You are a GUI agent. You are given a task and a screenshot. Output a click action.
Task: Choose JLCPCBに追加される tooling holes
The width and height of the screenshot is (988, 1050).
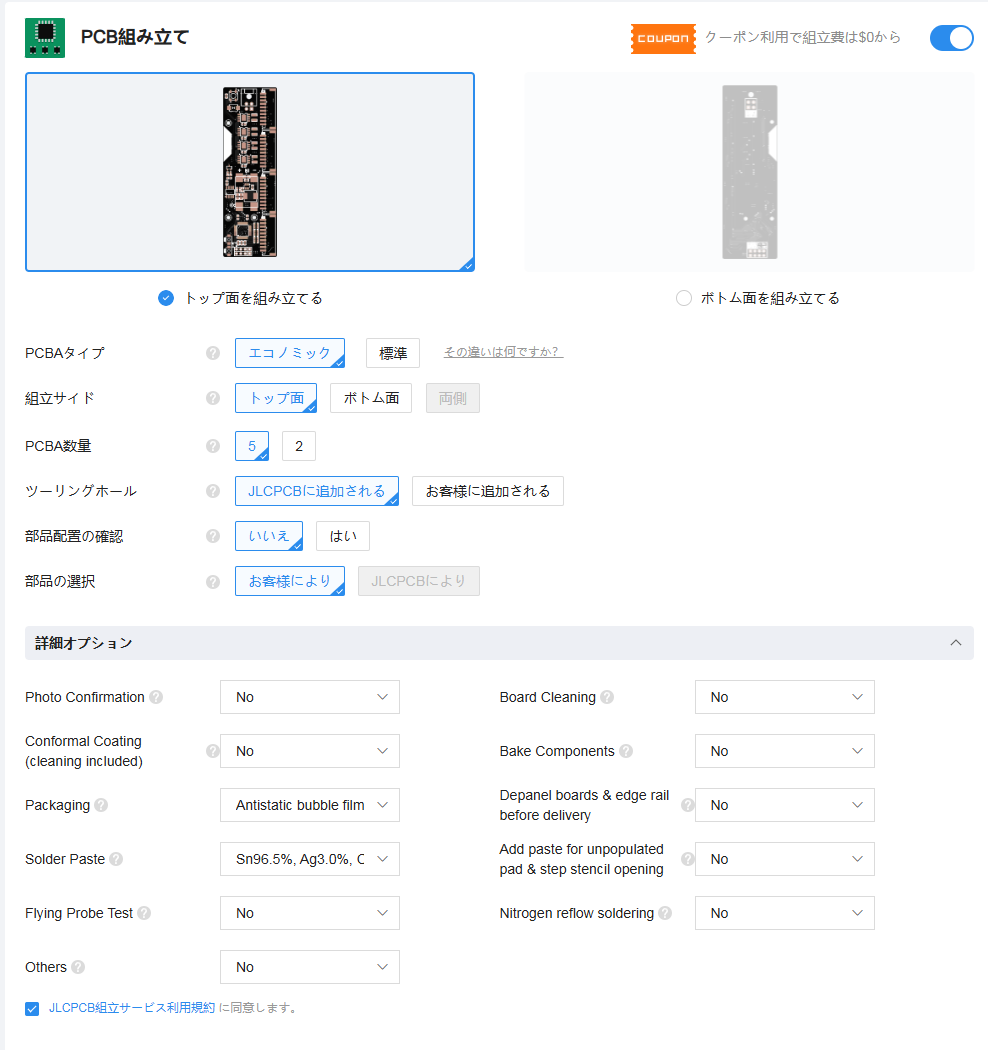pyautogui.click(x=317, y=491)
